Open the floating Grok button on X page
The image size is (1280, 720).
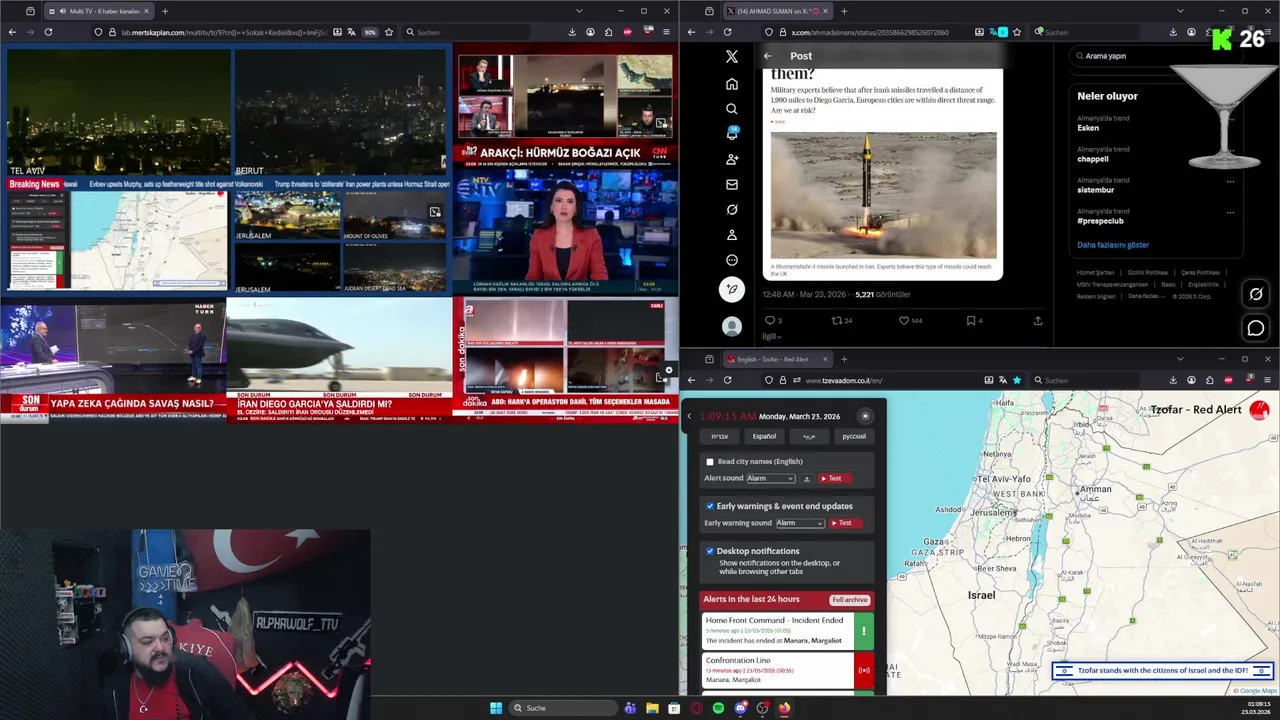1256,294
